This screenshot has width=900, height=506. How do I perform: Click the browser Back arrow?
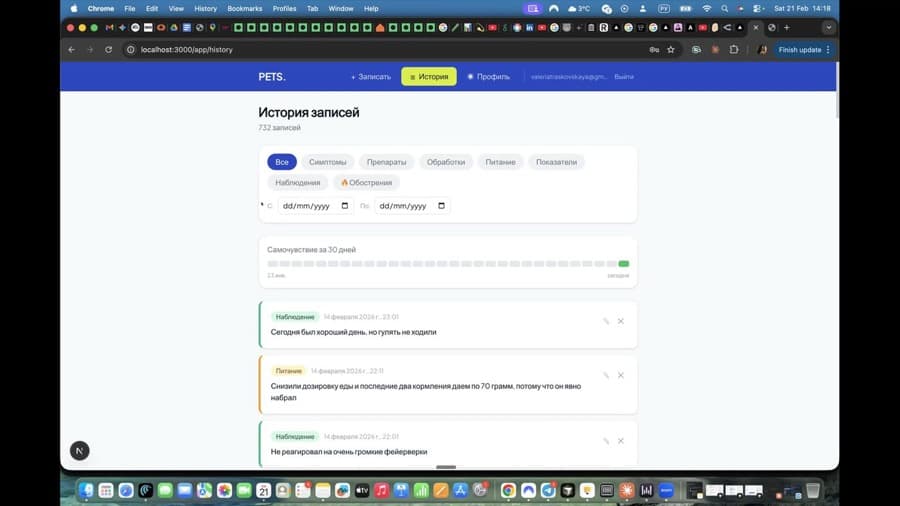click(72, 50)
